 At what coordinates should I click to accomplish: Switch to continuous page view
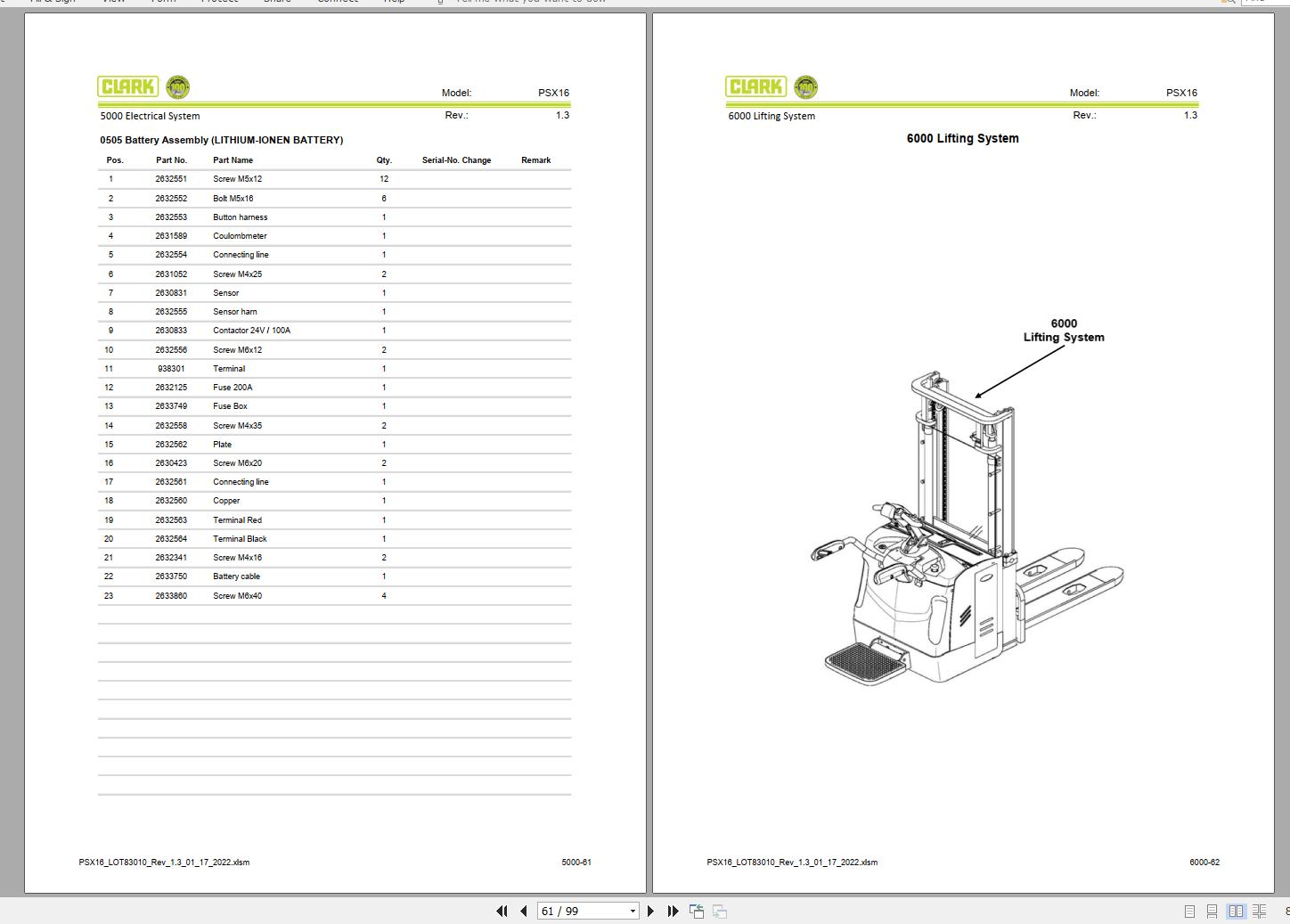(1212, 911)
